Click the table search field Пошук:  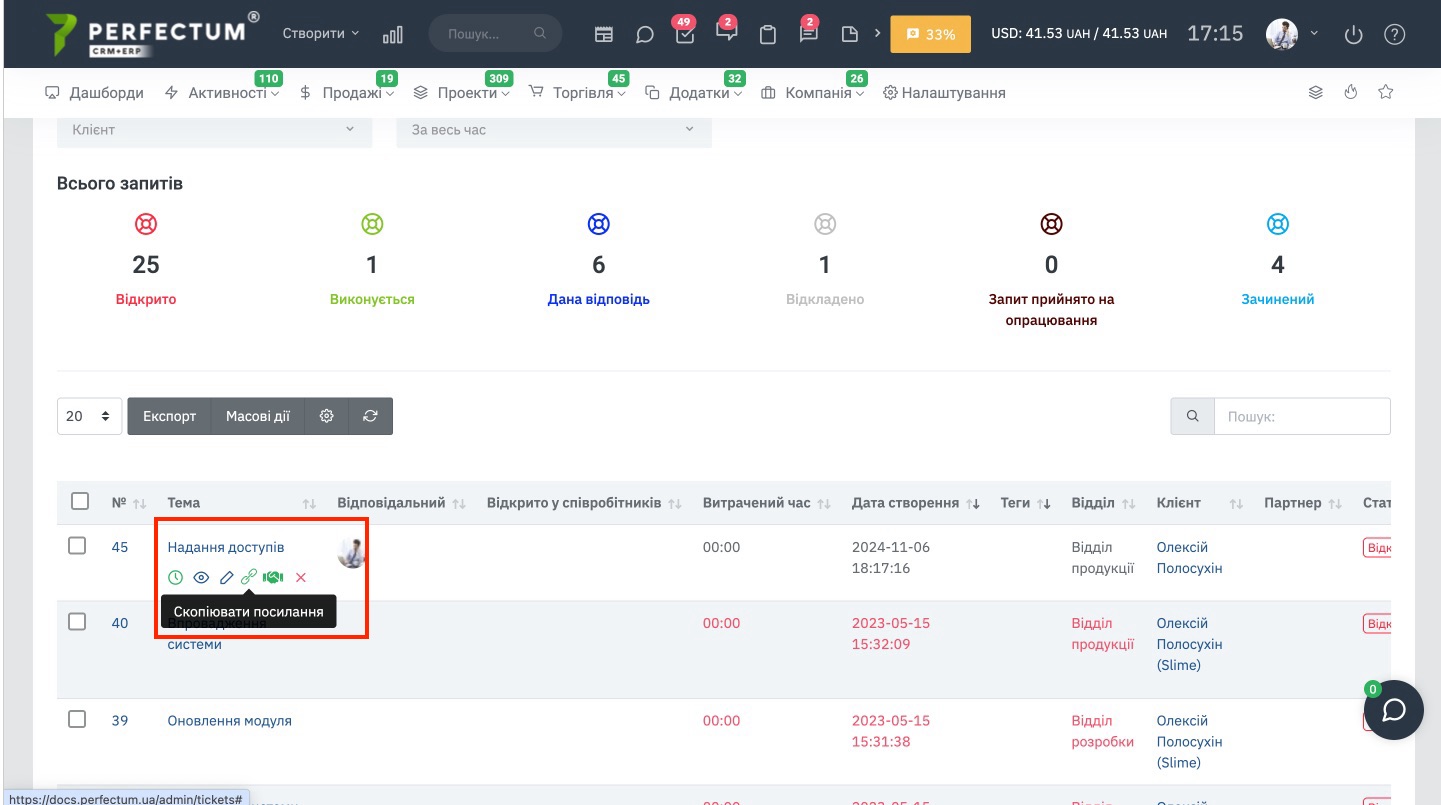1302,416
